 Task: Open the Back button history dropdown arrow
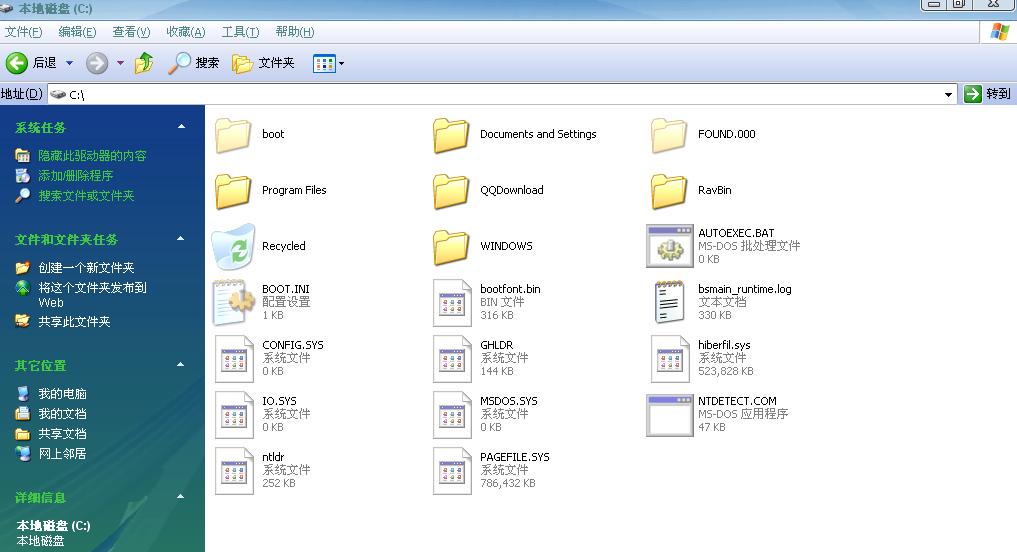coord(69,63)
